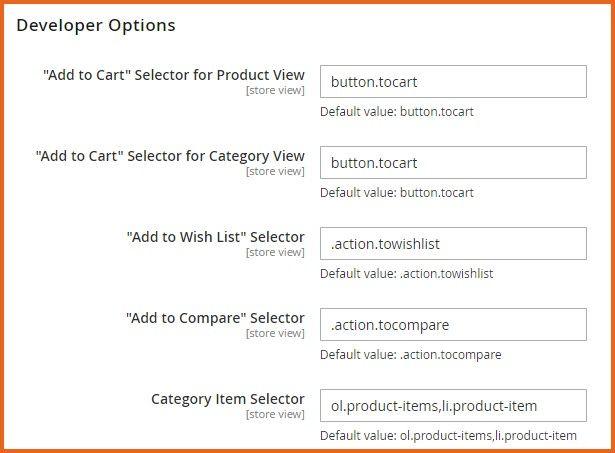The width and height of the screenshot is (615, 453).
Task: Click the "Add to Compare" Selector label
Action: [215, 318]
